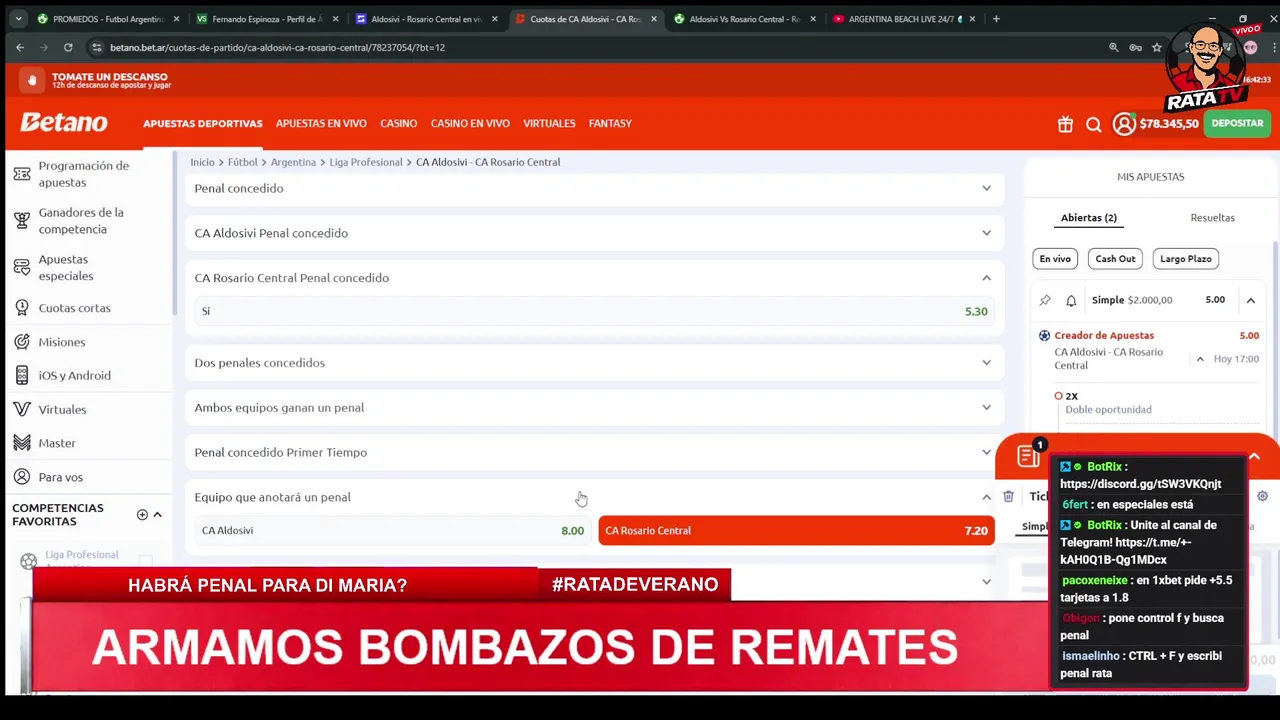
Task: Select CA Aldosivi 8.00 odds
Action: [393, 531]
